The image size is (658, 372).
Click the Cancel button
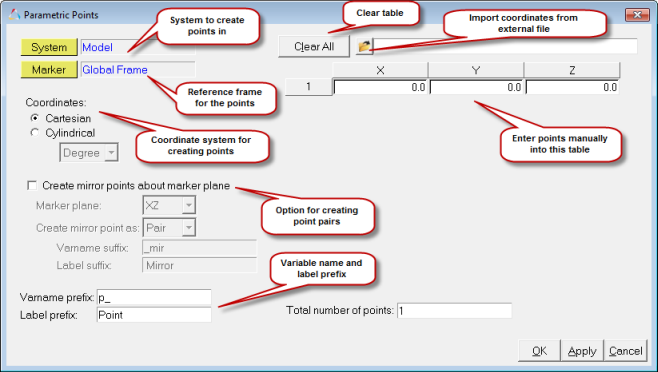[x=625, y=351]
